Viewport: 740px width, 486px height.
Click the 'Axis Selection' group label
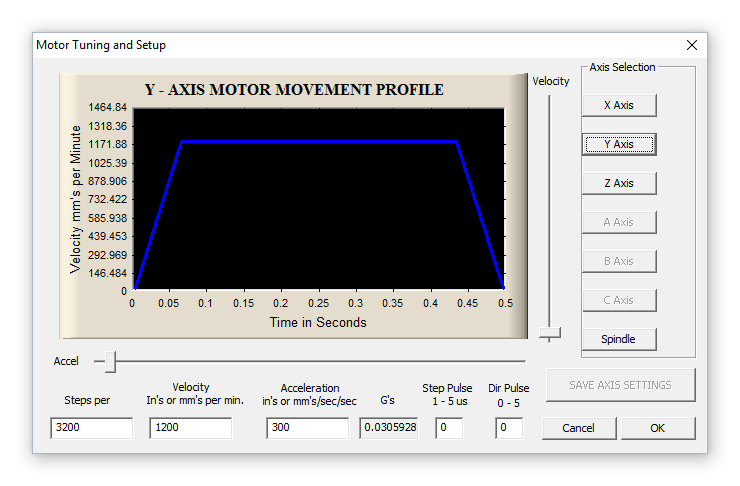[x=622, y=67]
